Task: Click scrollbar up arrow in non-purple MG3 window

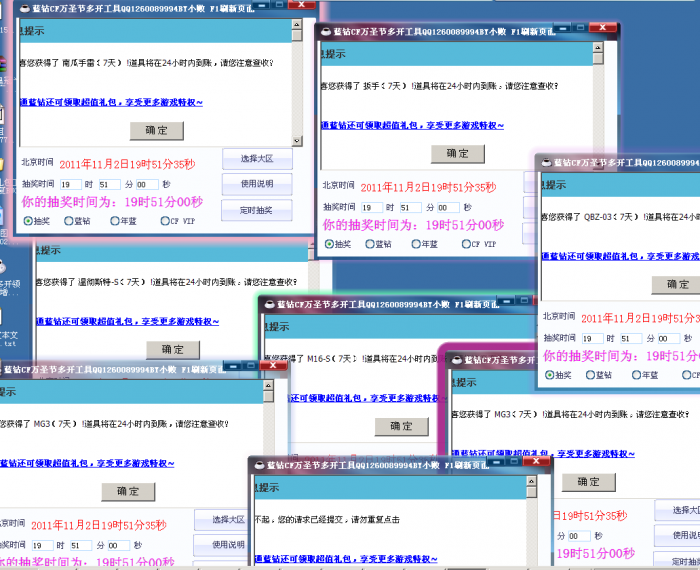Action: [268, 386]
